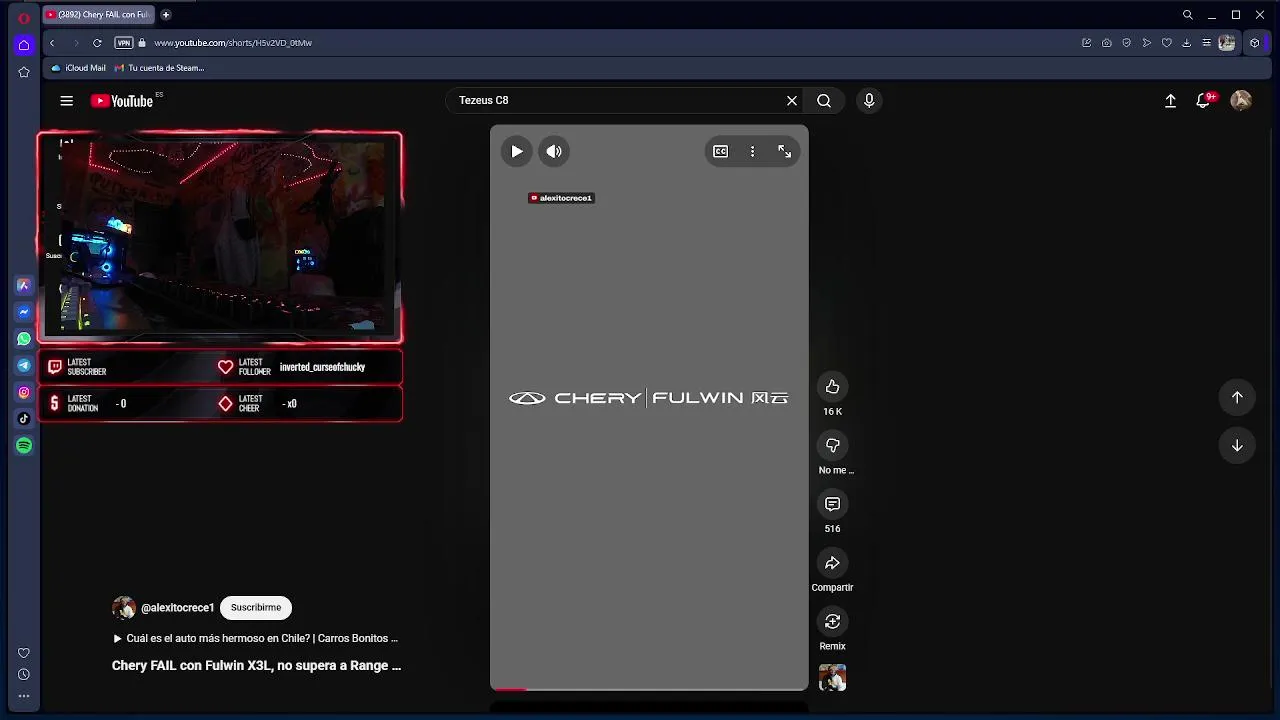Go back to the previous page
1280x720 pixels.
point(52,43)
